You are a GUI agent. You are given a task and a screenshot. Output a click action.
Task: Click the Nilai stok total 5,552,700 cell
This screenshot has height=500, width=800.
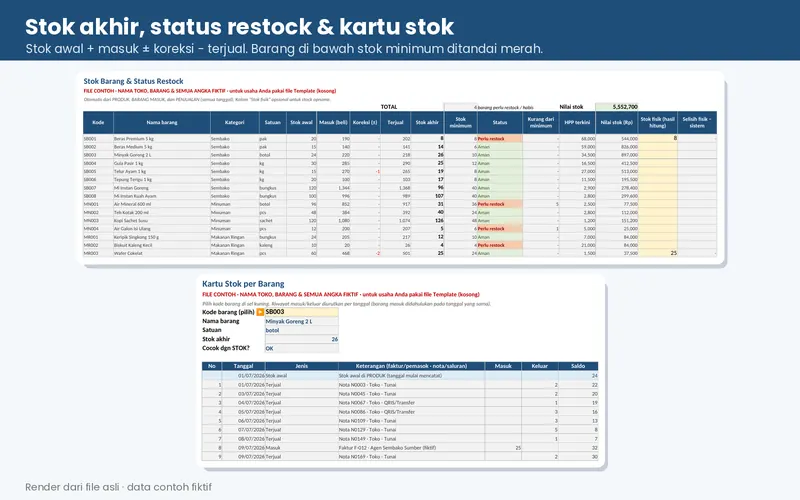click(617, 107)
